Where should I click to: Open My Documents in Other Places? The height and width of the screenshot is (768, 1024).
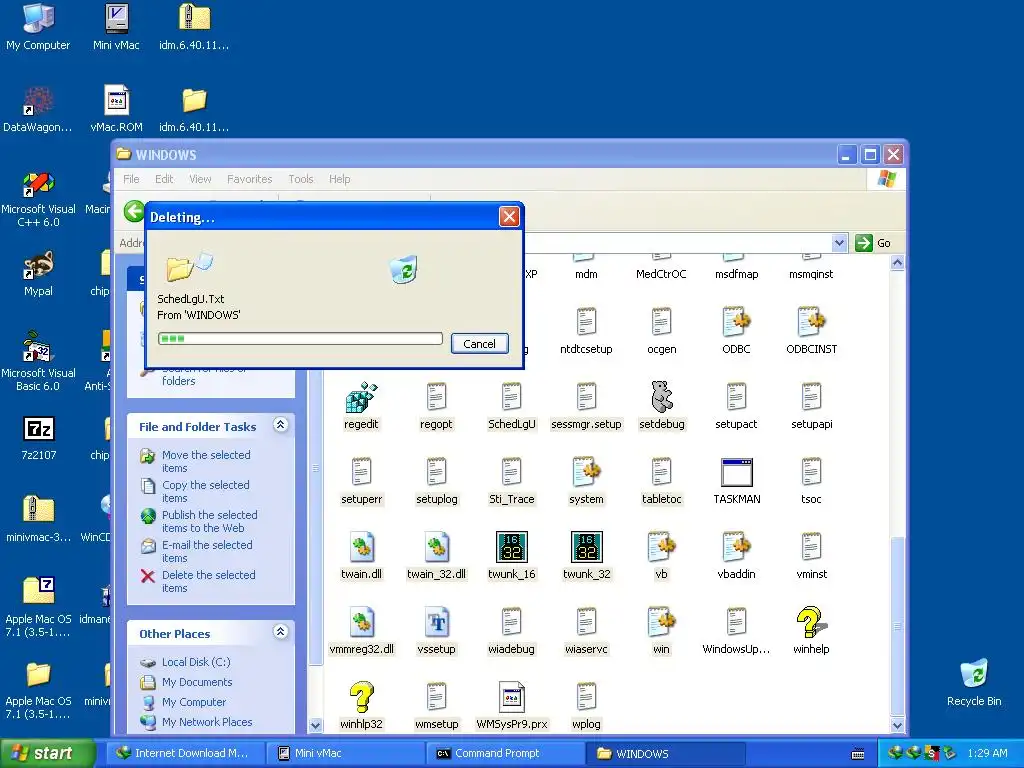(x=197, y=682)
